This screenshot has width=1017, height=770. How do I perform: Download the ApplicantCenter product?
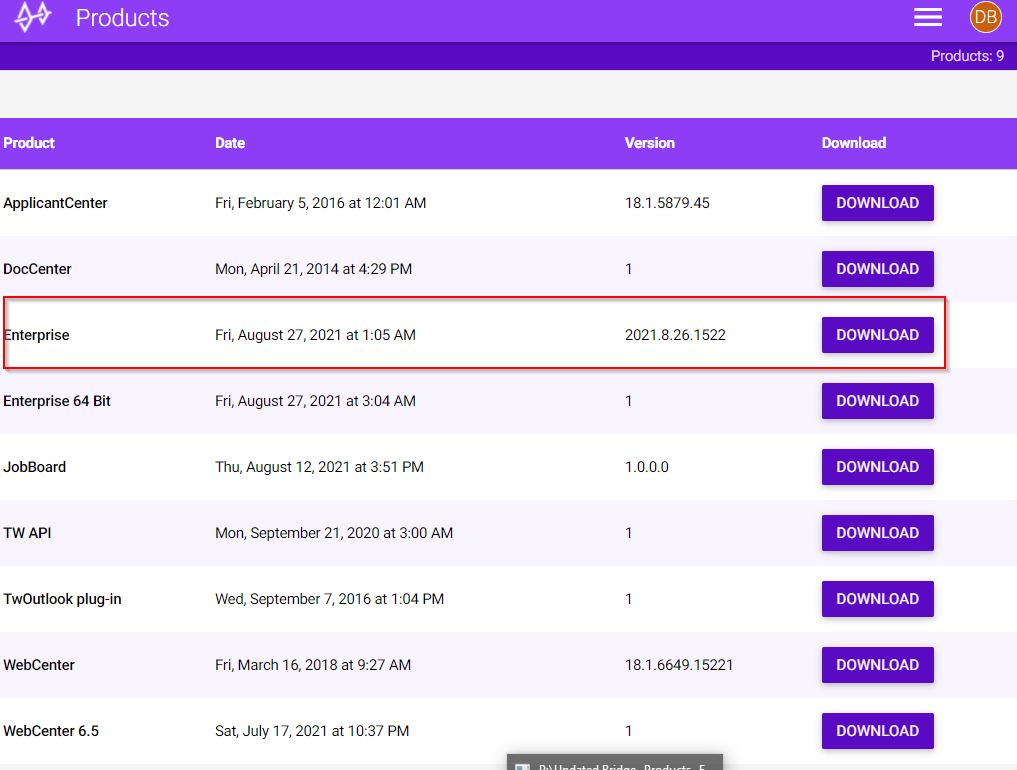(878, 203)
